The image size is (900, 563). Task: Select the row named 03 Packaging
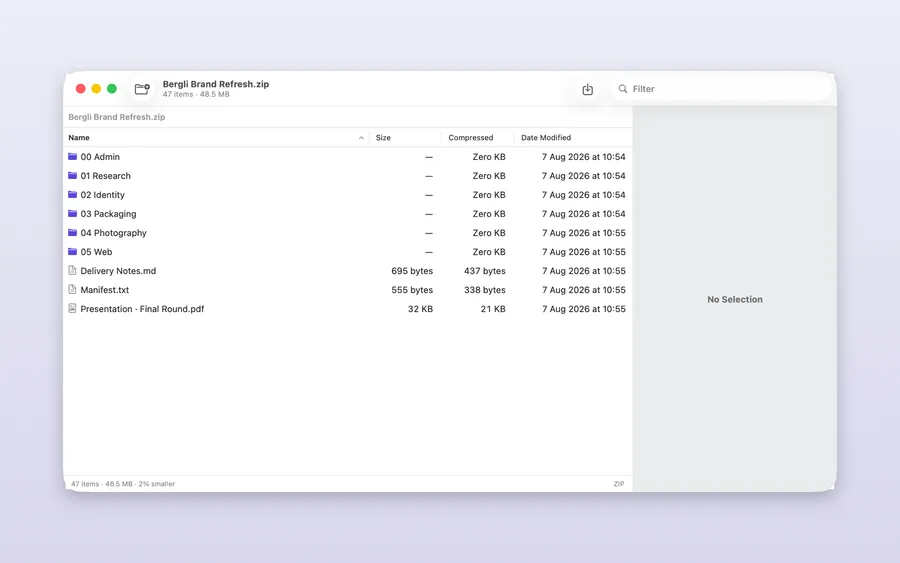tap(347, 213)
